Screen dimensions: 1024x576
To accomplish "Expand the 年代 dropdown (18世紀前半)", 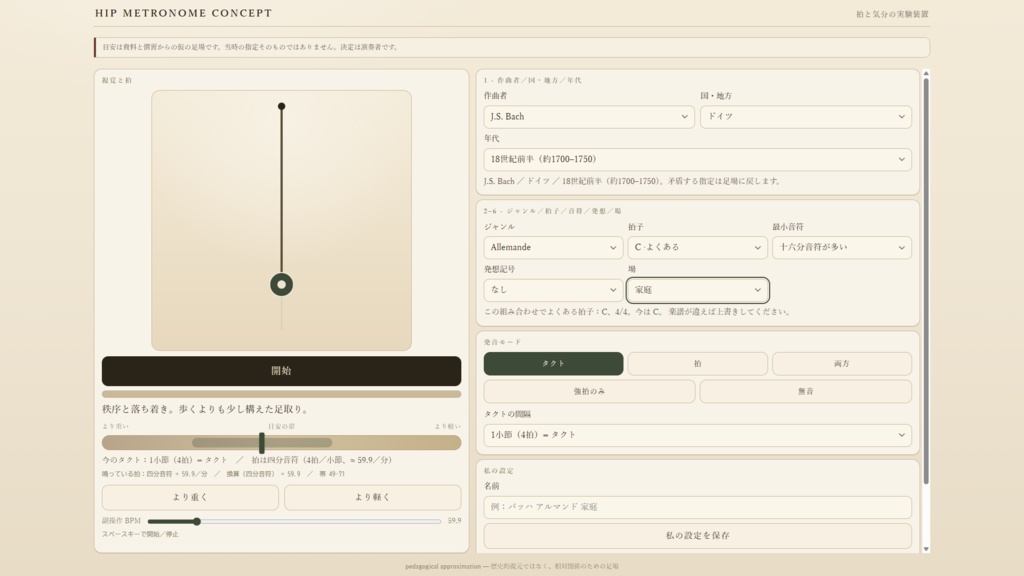I will 697,159.
